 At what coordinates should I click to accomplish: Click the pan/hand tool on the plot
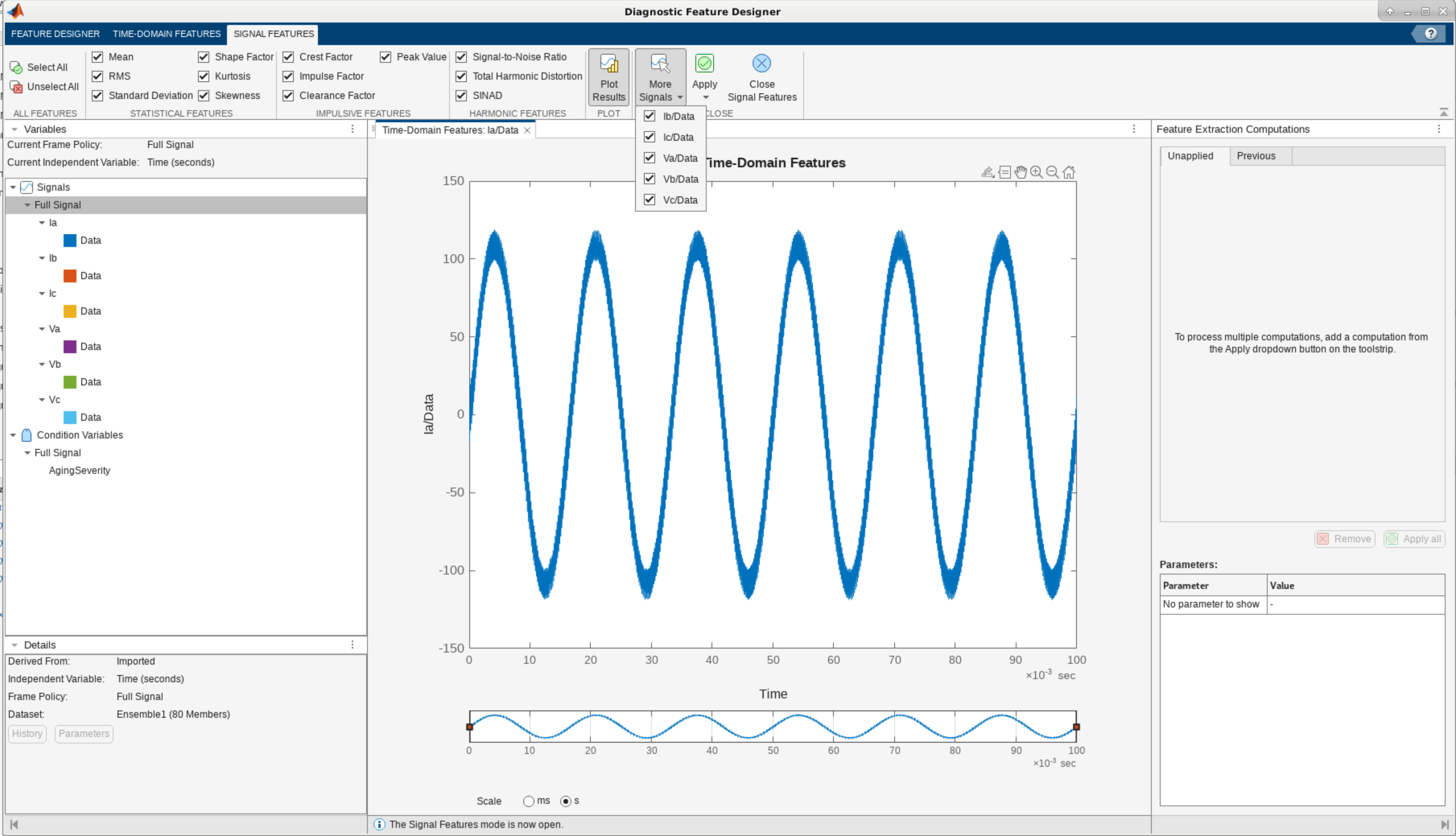1021,171
